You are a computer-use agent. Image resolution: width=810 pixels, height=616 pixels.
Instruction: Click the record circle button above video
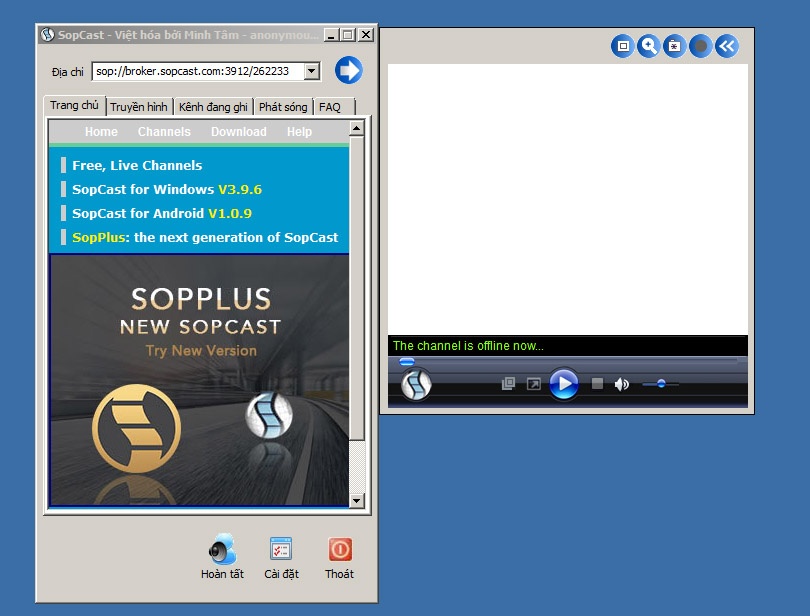point(701,46)
